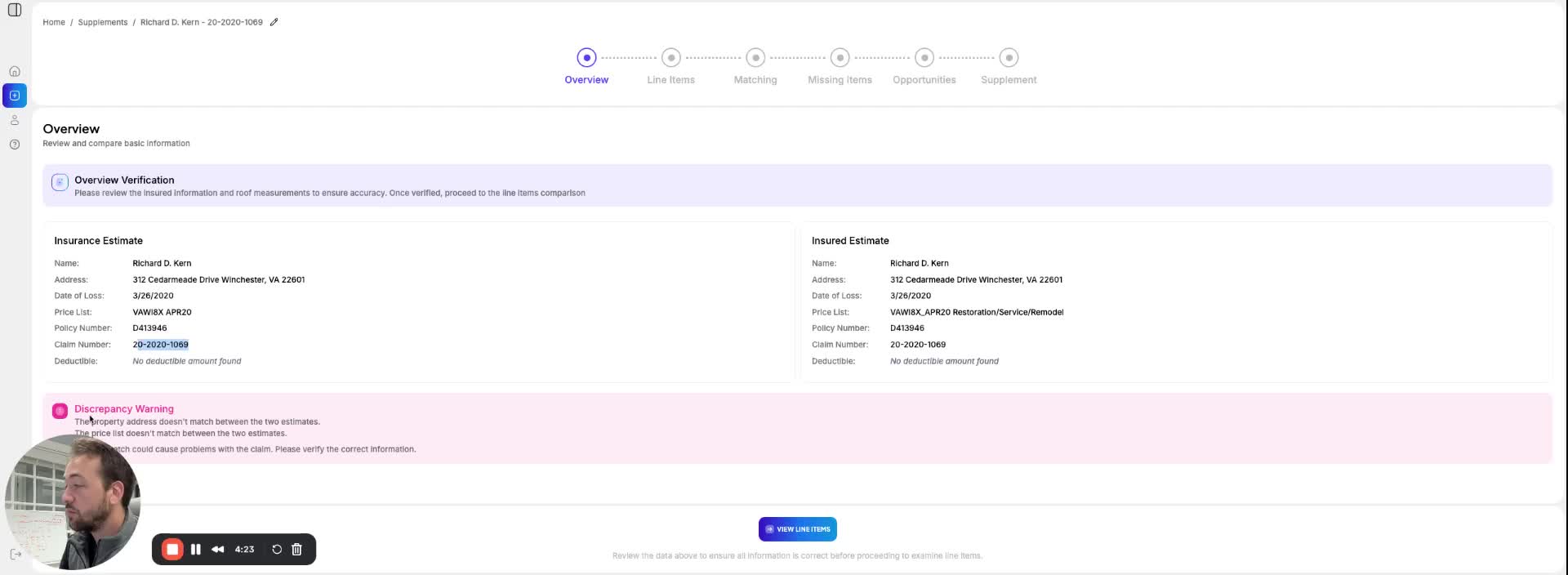Delete the recording with trash icon

(x=296, y=550)
